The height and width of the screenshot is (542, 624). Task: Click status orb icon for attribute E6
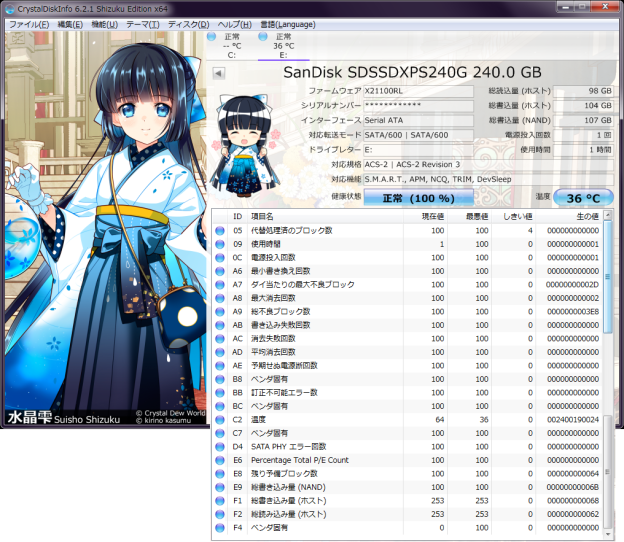point(220,460)
